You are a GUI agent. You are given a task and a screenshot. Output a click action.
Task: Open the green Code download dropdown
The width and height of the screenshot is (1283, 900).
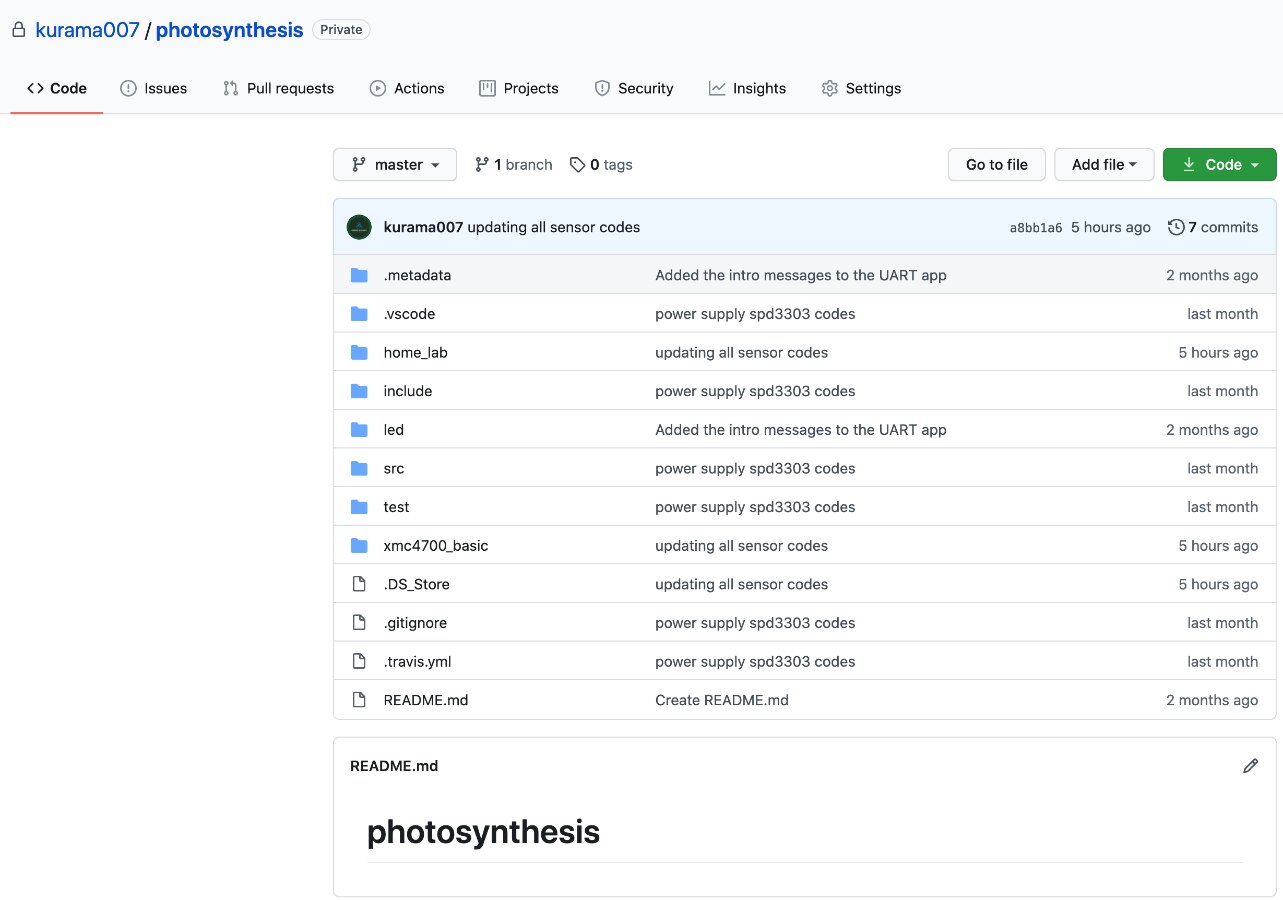(1219, 165)
